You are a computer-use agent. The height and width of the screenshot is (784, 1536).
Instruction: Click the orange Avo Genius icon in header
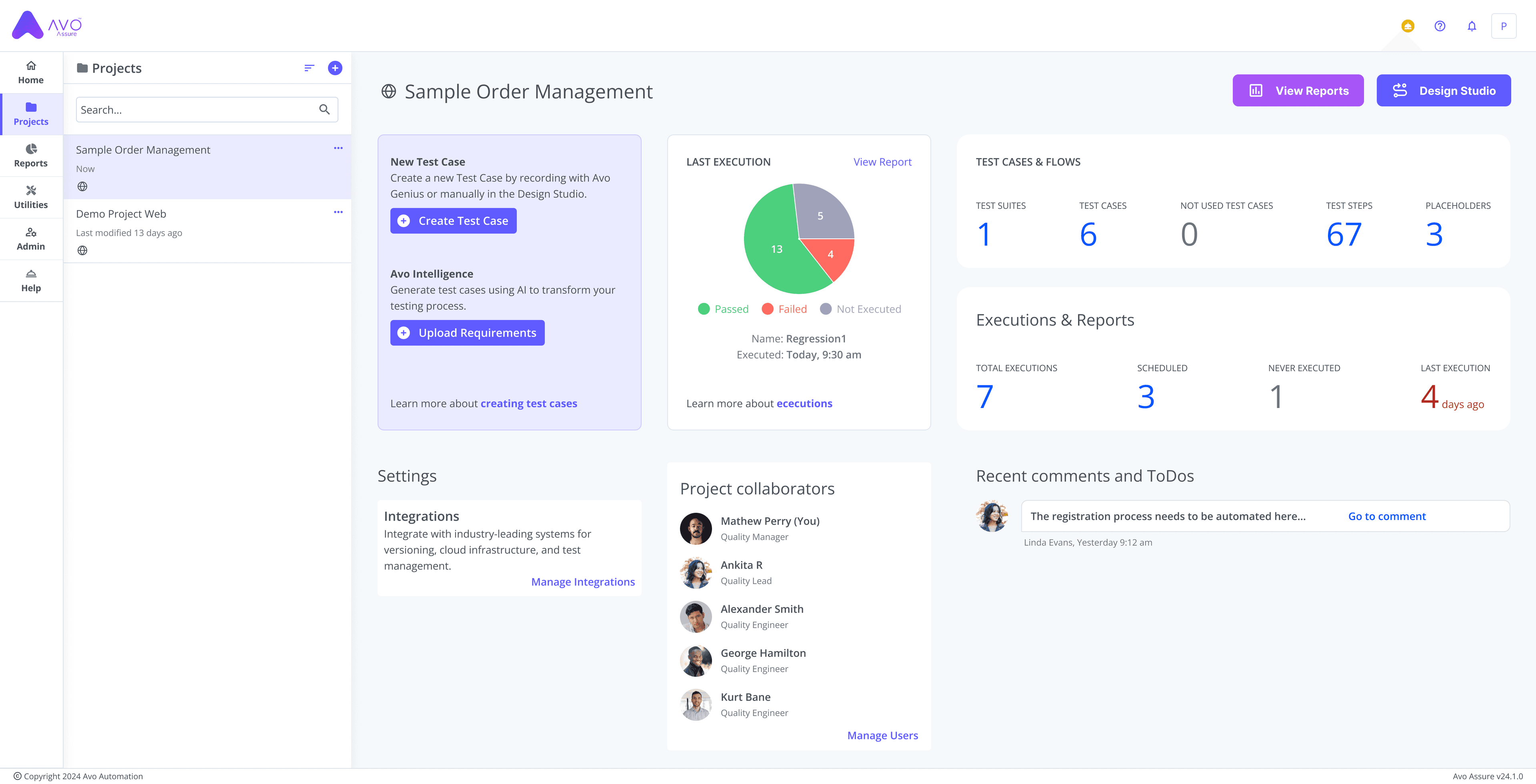tap(1407, 26)
